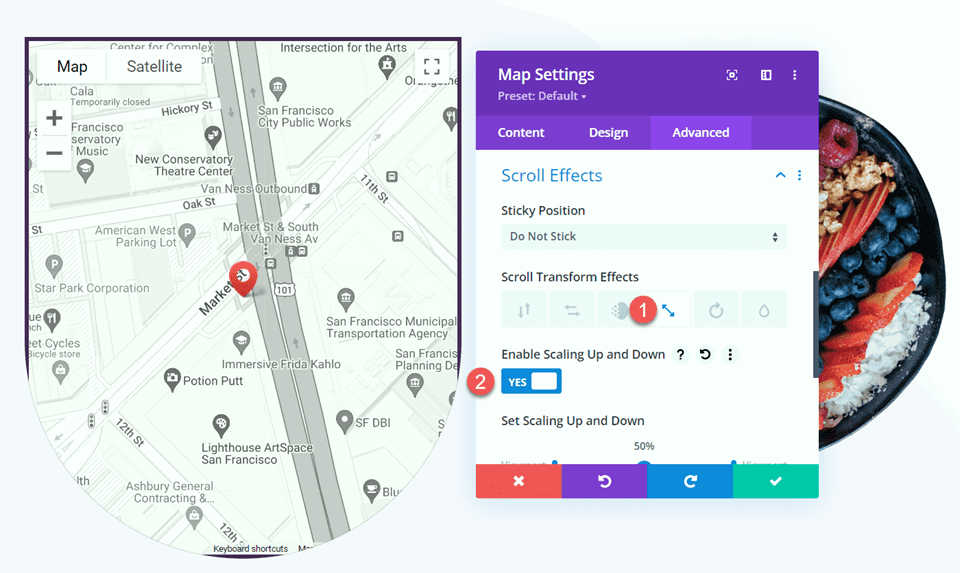Switch to Content tab
The width and height of the screenshot is (960, 573).
coord(521,132)
